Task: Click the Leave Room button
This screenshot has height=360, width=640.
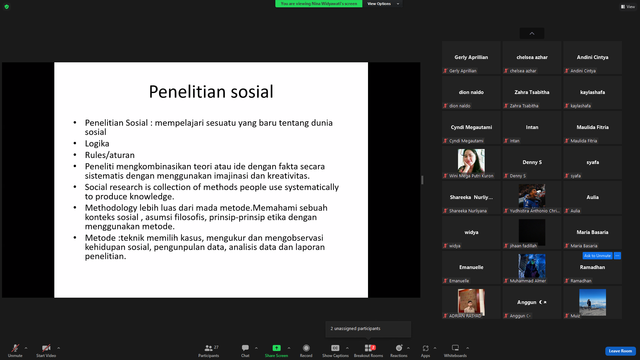Action: coord(620,351)
